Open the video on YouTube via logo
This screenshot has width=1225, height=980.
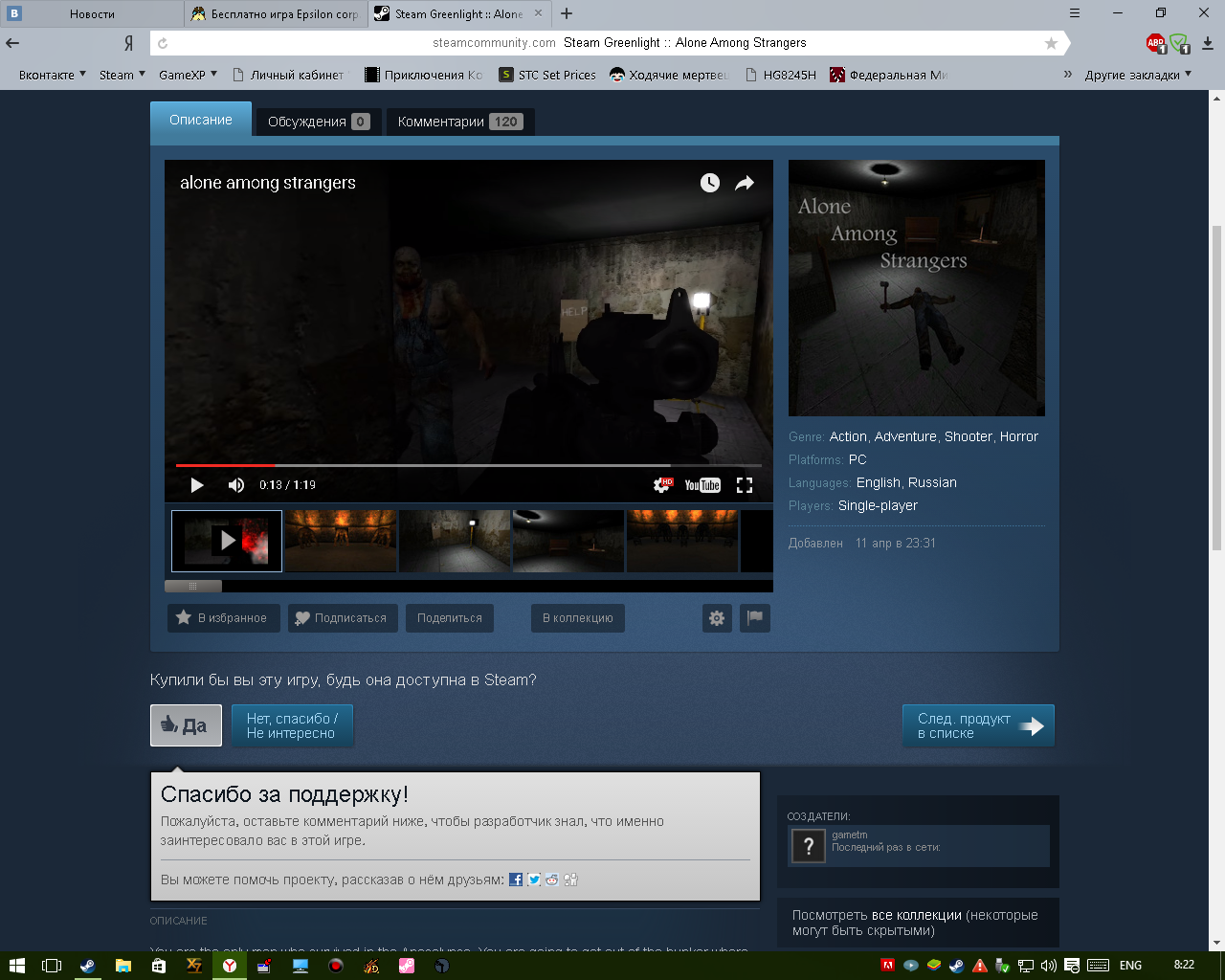[702, 485]
